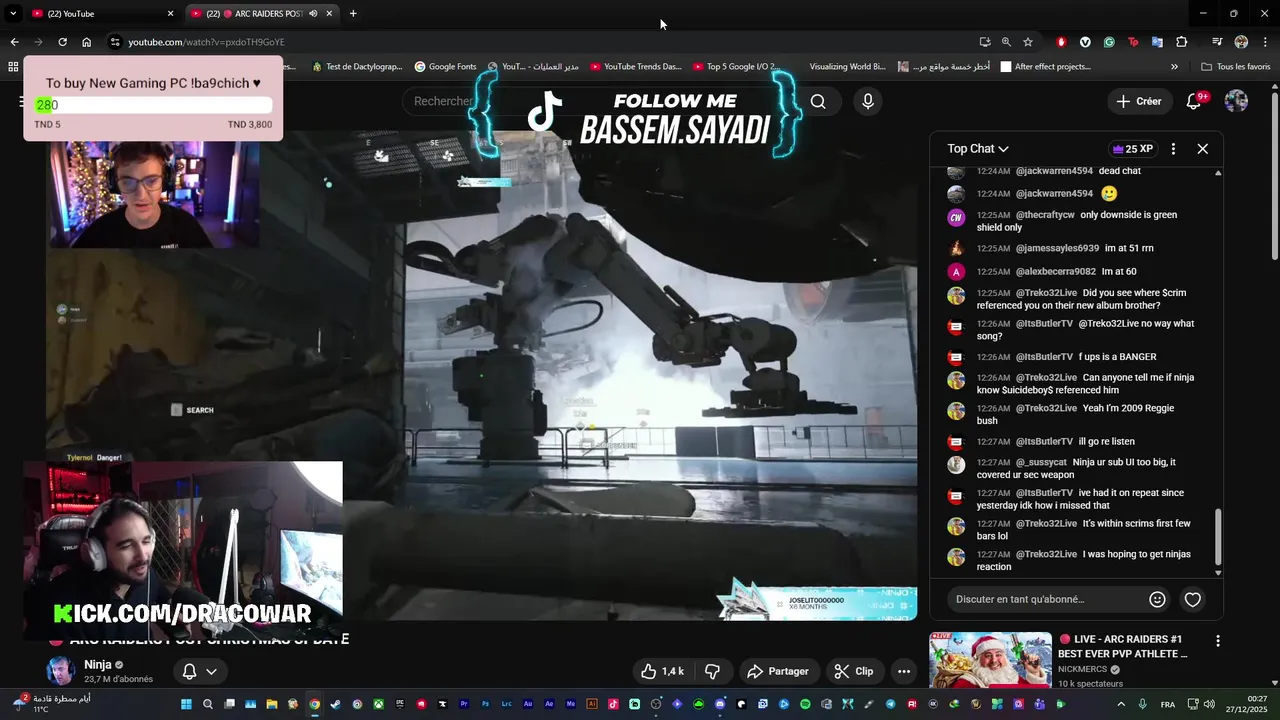Mute the ARC RAIDERS tab audio
The height and width of the screenshot is (720, 1280).
(x=314, y=14)
